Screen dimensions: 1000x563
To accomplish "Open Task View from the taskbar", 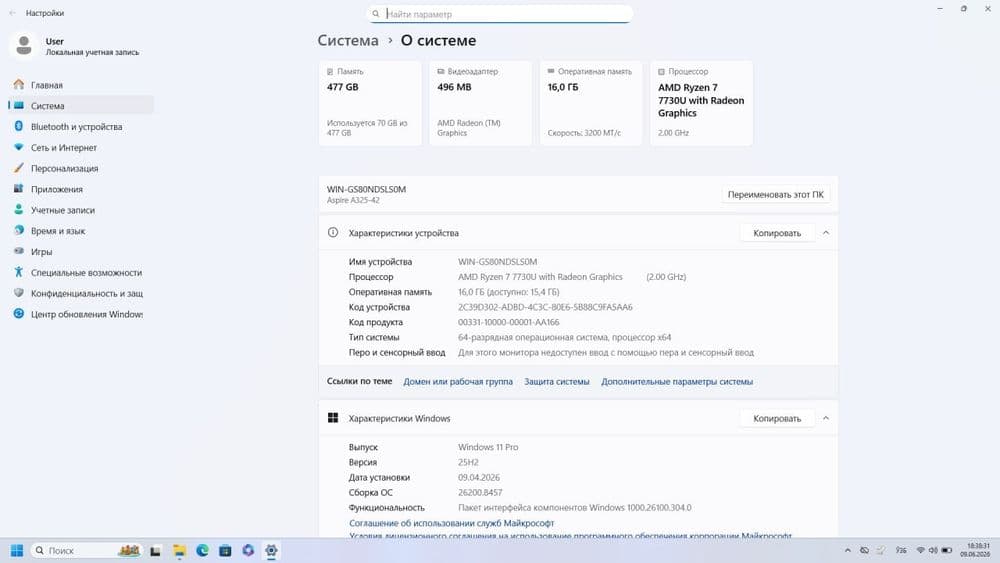I will coord(155,551).
